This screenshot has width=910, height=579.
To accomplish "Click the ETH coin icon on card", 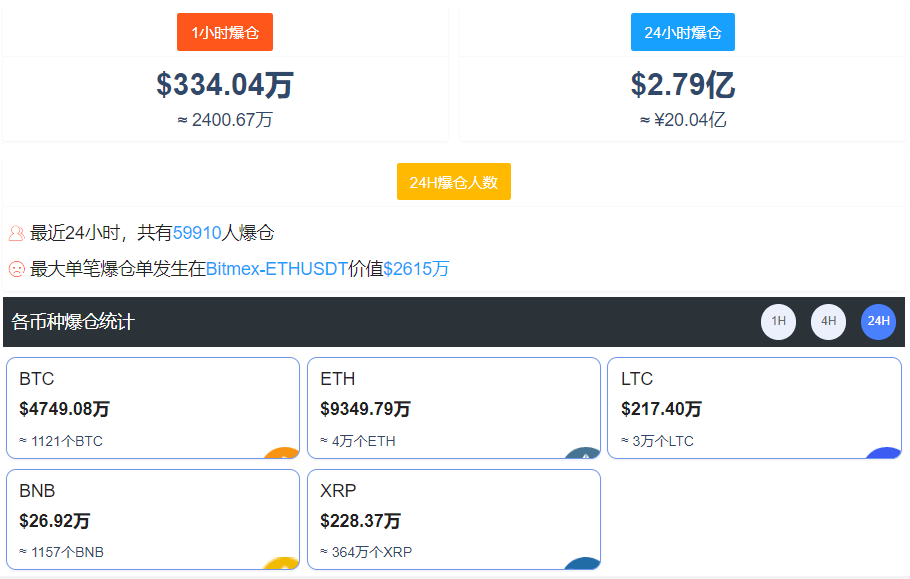I will [x=583, y=453].
